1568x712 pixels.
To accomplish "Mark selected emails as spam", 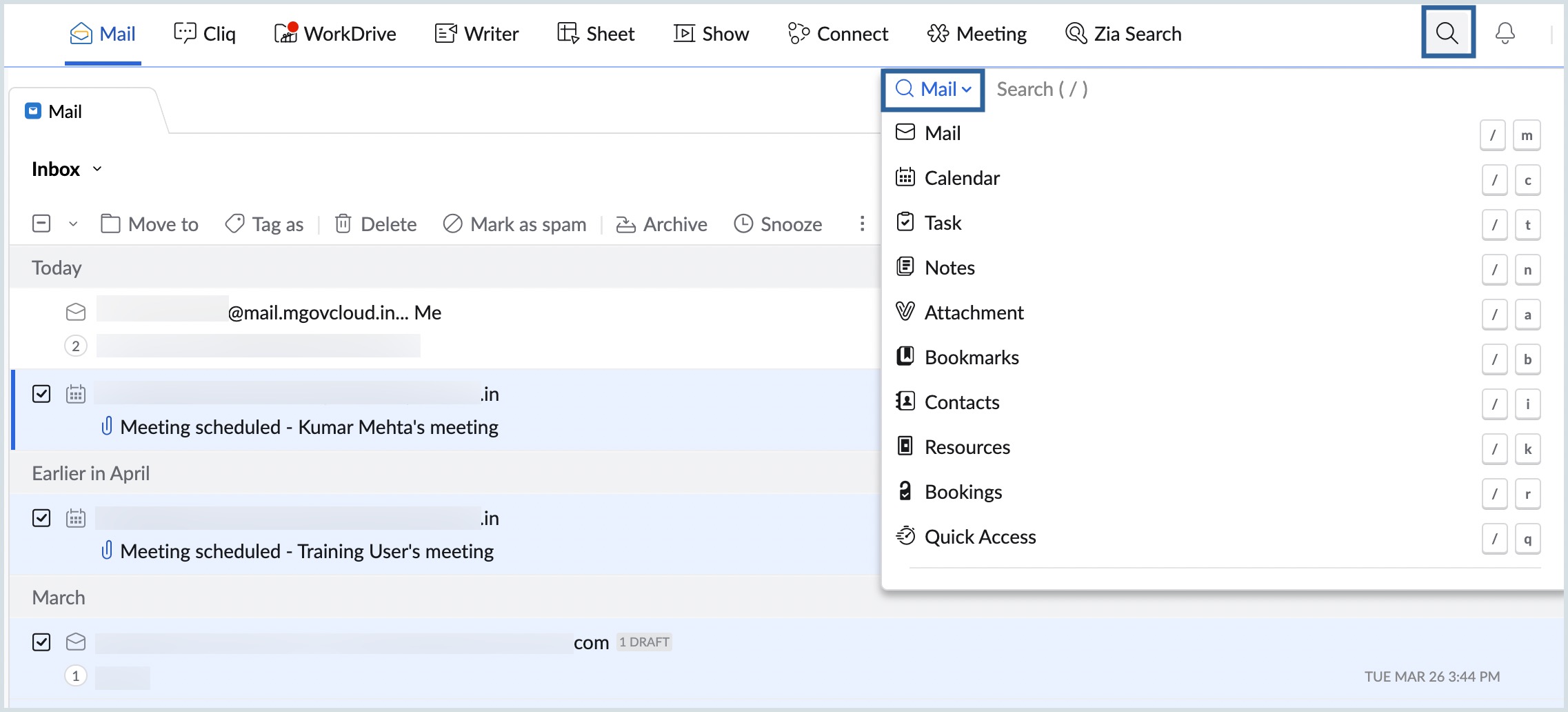I will (x=514, y=224).
